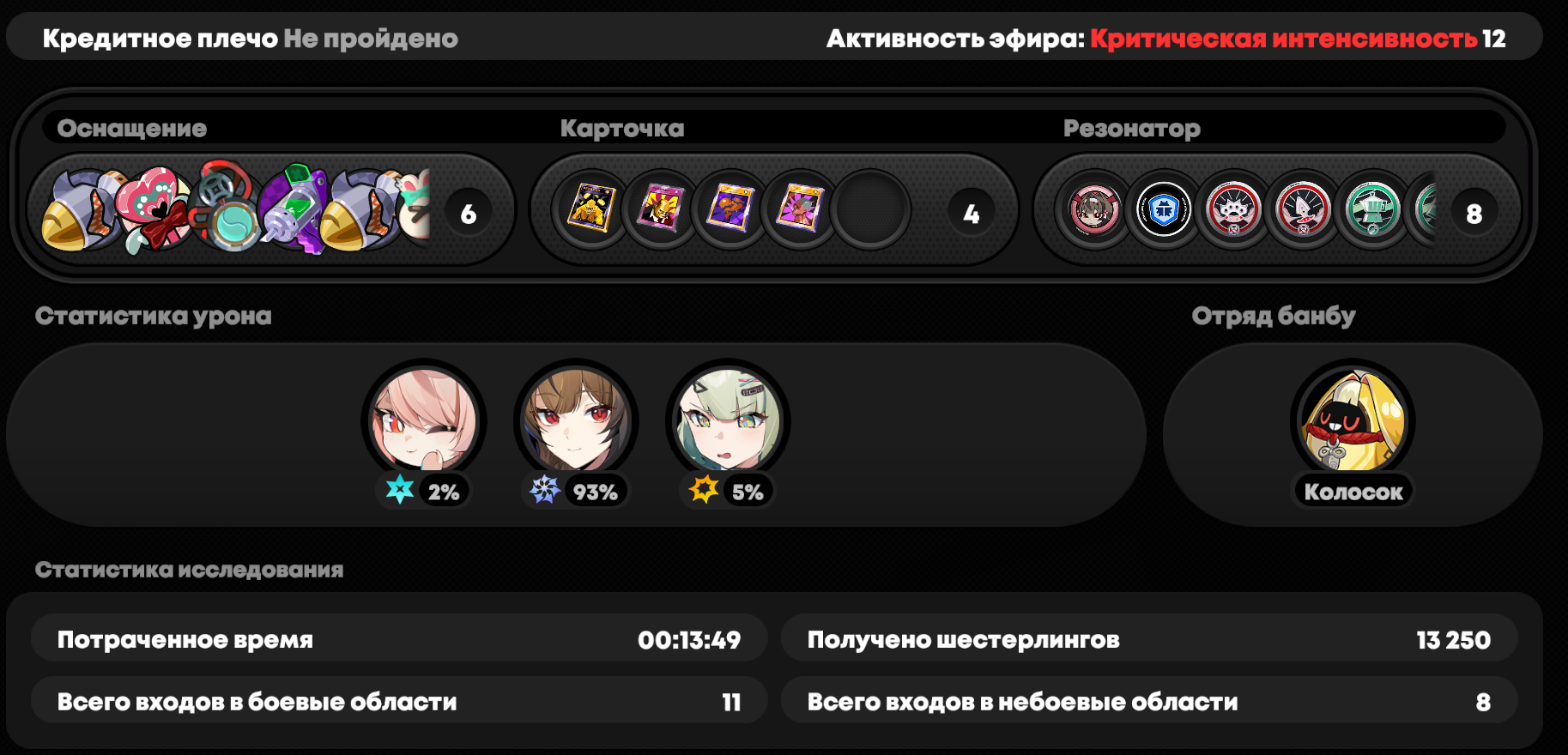Viewport: 1568px width, 755px height.
Task: Open the yellow card in Карточка row
Action: pyautogui.click(x=591, y=209)
